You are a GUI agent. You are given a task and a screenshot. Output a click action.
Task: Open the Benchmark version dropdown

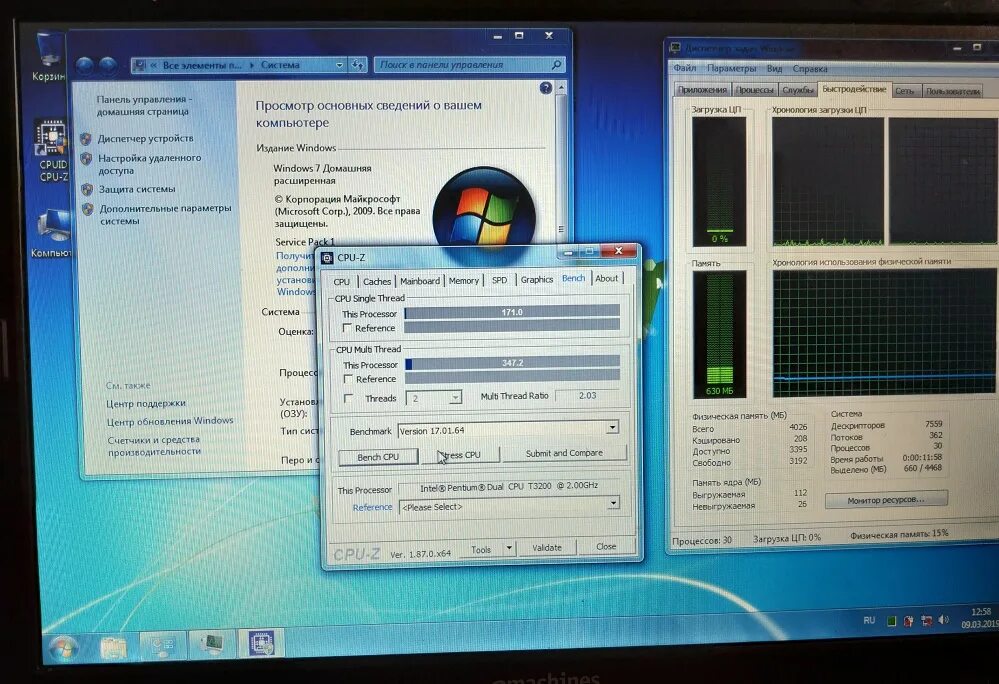pyautogui.click(x=612, y=428)
